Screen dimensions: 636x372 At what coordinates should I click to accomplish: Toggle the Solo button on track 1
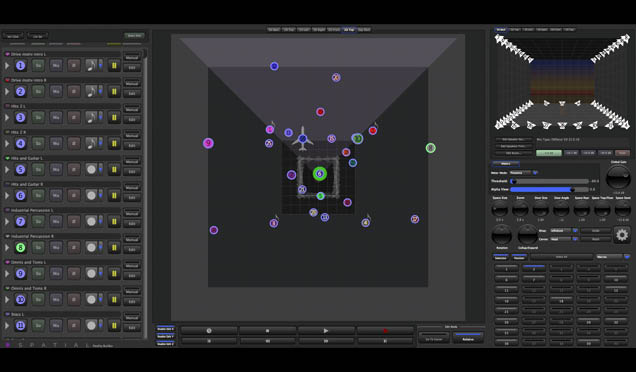pyautogui.click(x=38, y=65)
